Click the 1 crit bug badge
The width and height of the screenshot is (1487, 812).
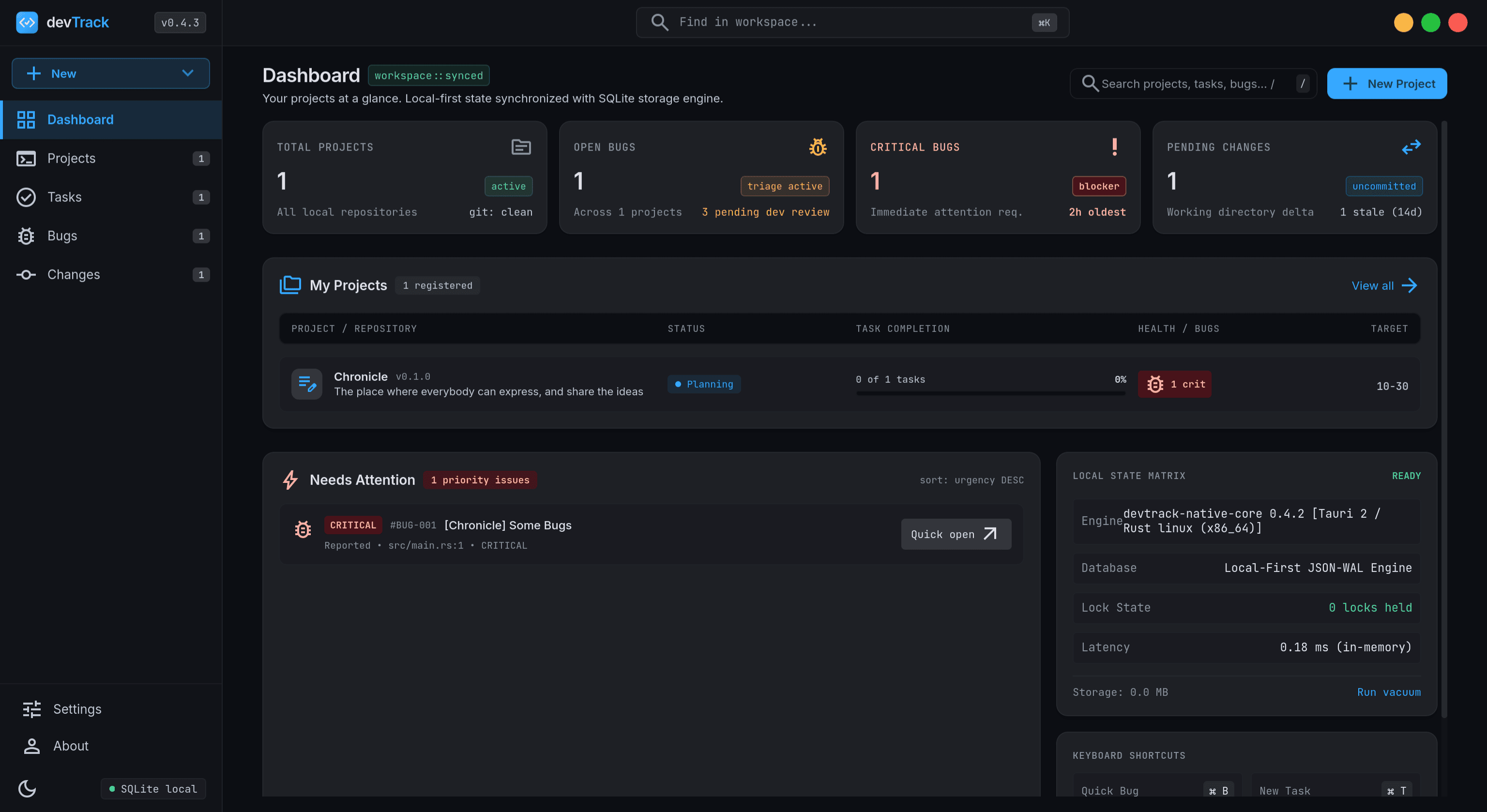1175,384
